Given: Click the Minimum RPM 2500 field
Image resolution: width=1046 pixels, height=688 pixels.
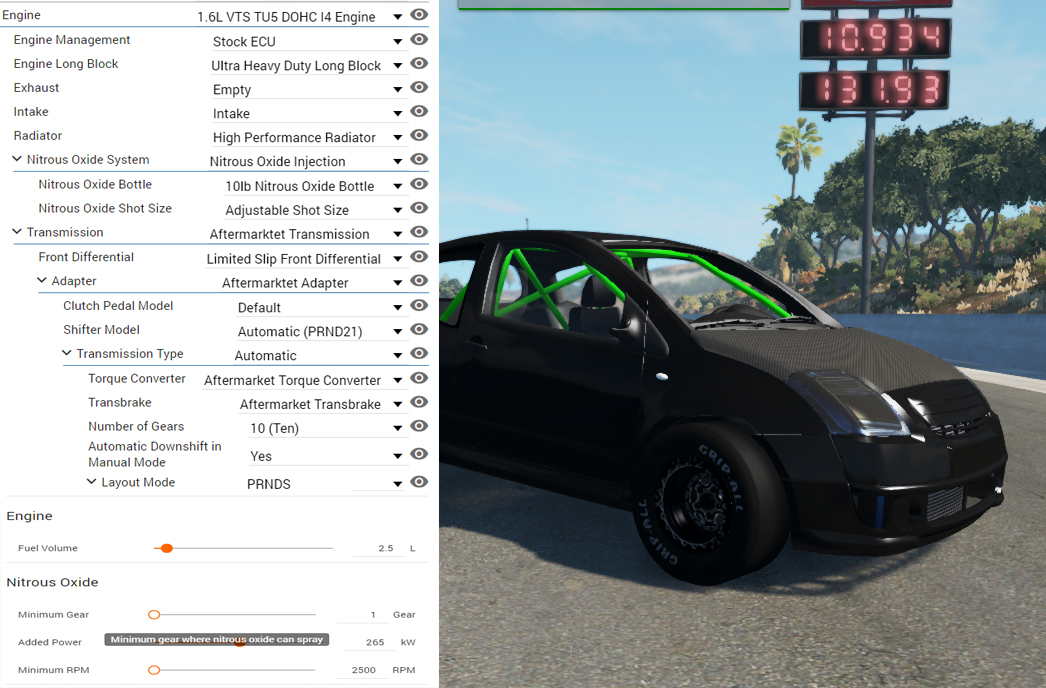Looking at the screenshot, I should pyautogui.click(x=364, y=670).
